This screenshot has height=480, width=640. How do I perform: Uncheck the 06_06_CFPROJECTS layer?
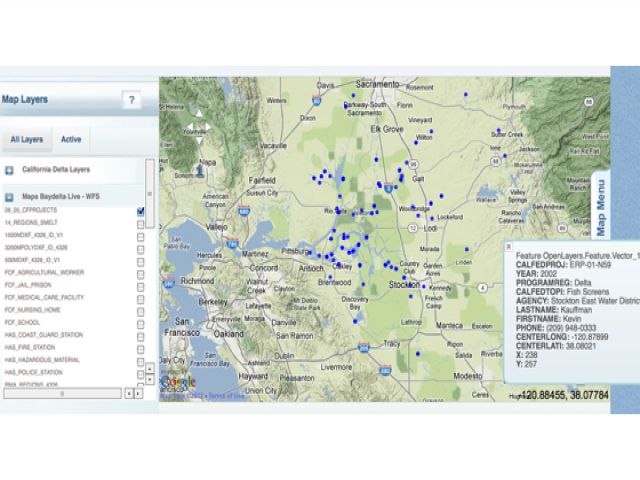click(x=140, y=211)
